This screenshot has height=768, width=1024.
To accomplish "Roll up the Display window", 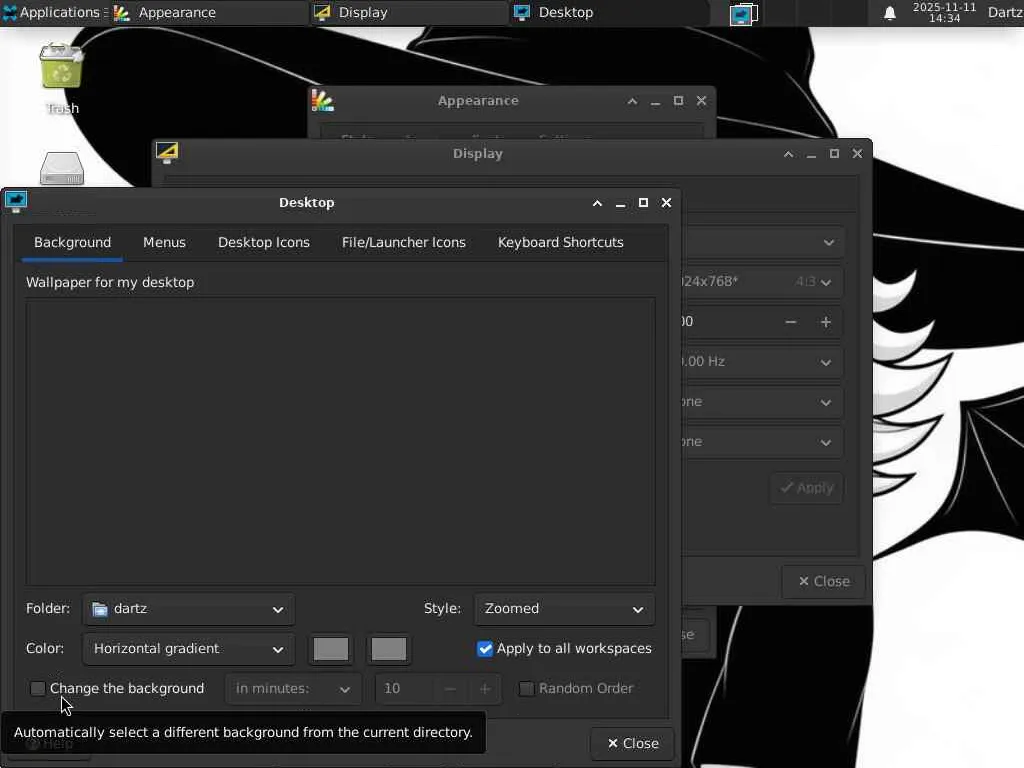I will click(788, 154).
